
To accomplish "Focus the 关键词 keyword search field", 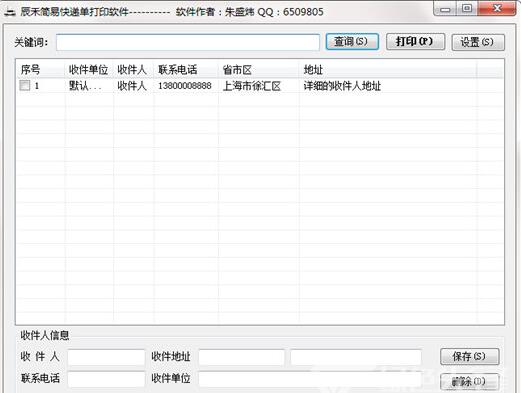I will (188, 42).
